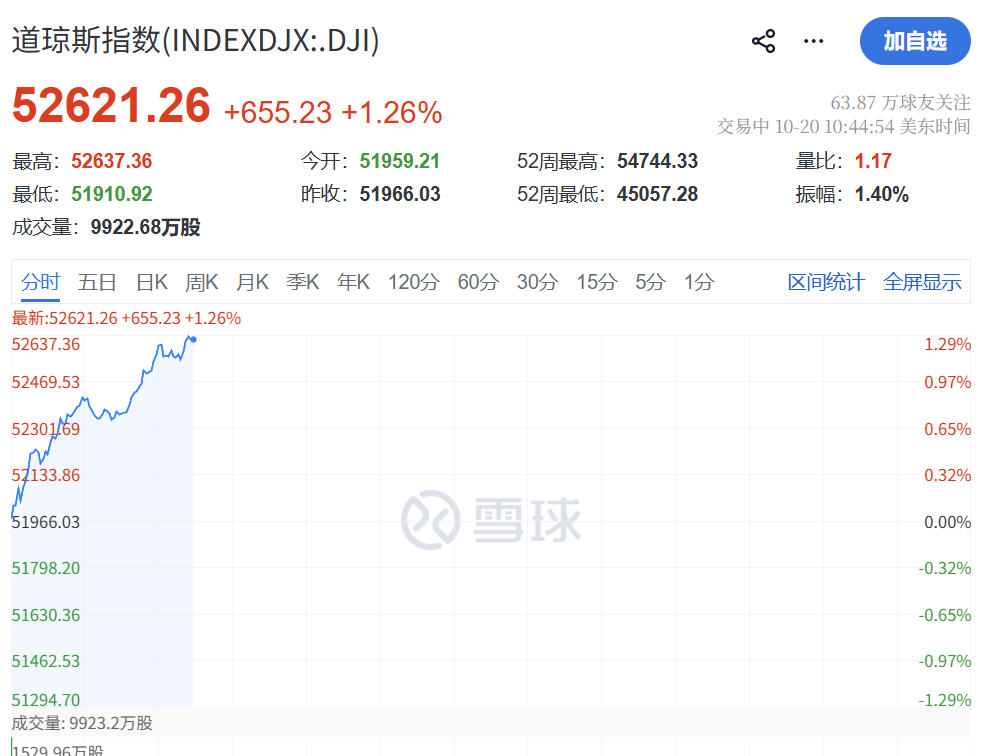This screenshot has height=756, width=1002.
Task: Click the 51630.36 axis label
Action: point(46,615)
